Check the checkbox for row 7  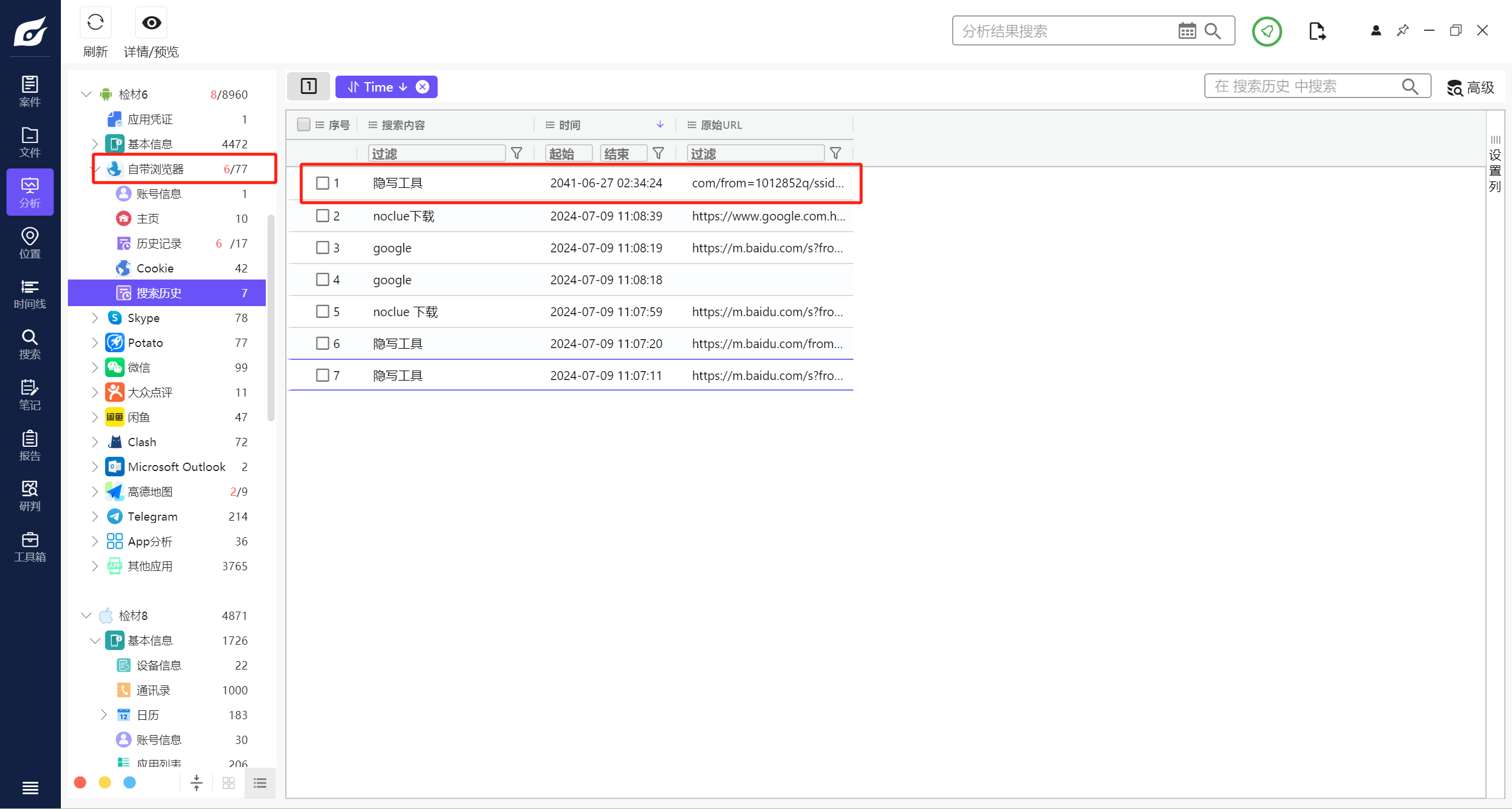pos(322,375)
